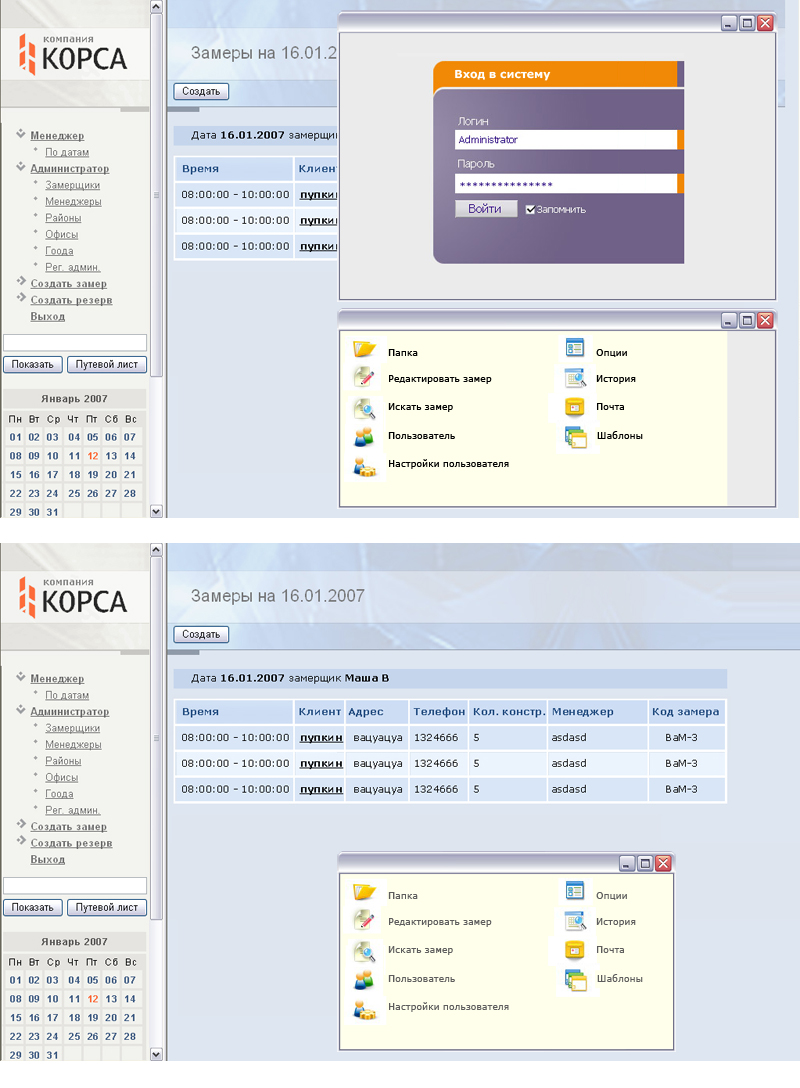The width and height of the screenshot is (800, 1088).
Task: Click the Логин input field with Administrator
Action: pyautogui.click(x=566, y=139)
